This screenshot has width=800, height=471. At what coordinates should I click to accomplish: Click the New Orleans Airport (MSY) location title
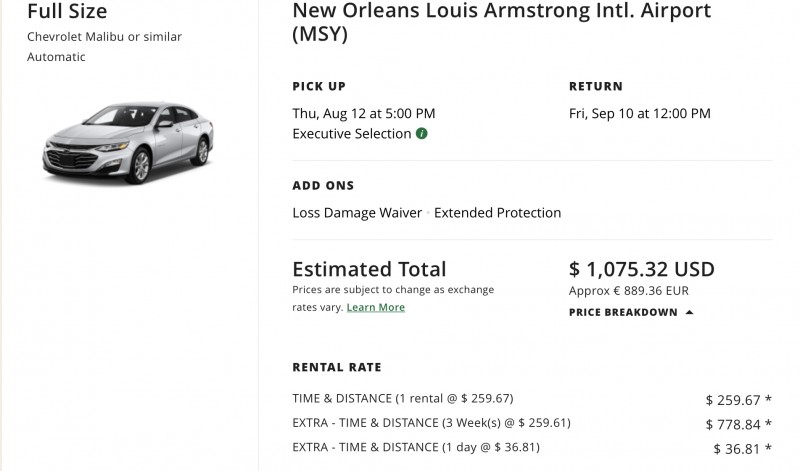pyautogui.click(x=501, y=23)
